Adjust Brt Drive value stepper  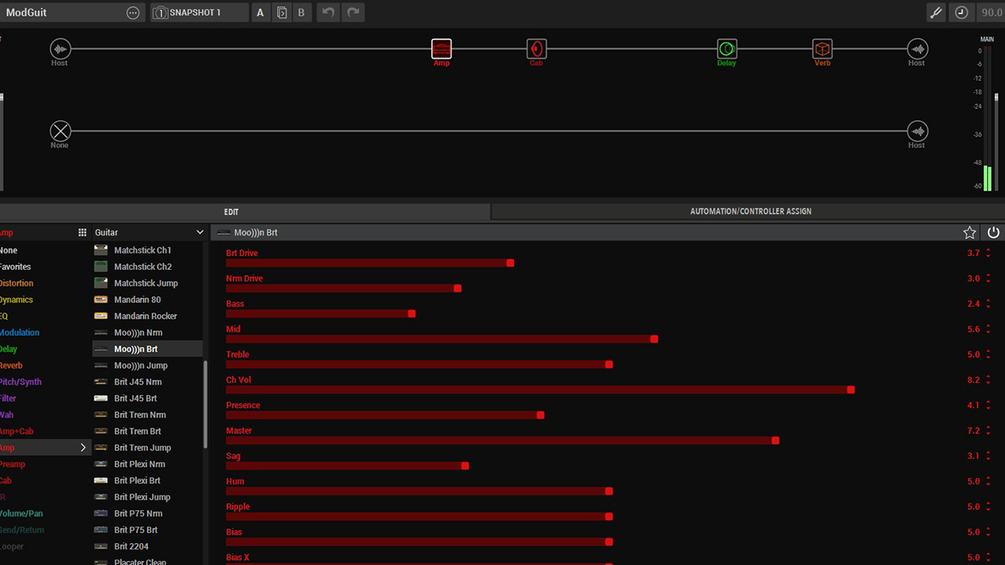988,253
